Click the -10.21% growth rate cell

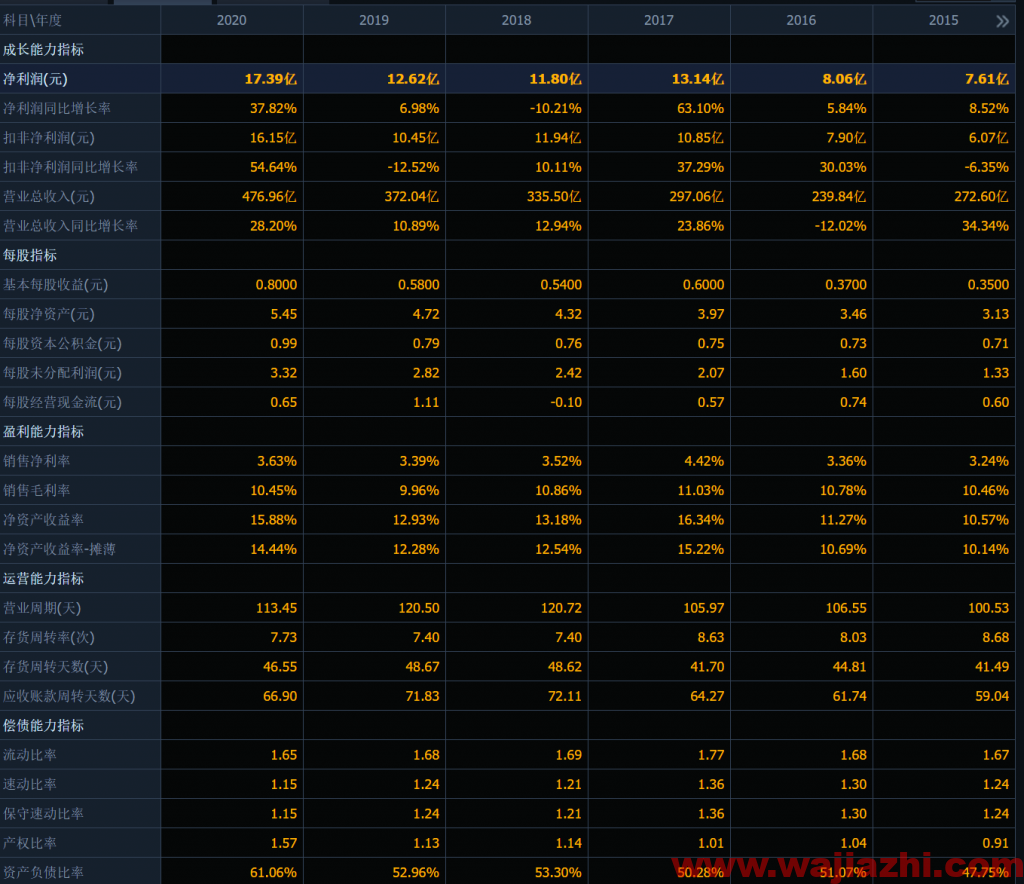pyautogui.click(x=556, y=108)
